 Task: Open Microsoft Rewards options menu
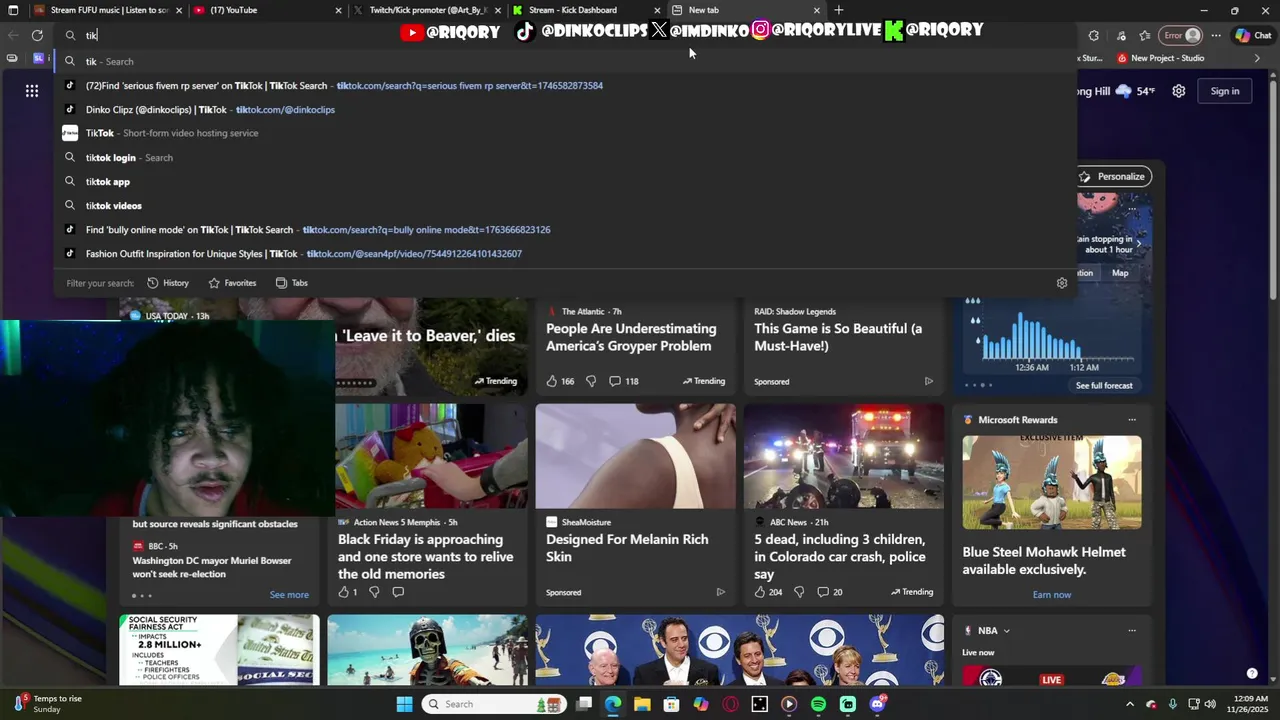tap(1132, 420)
